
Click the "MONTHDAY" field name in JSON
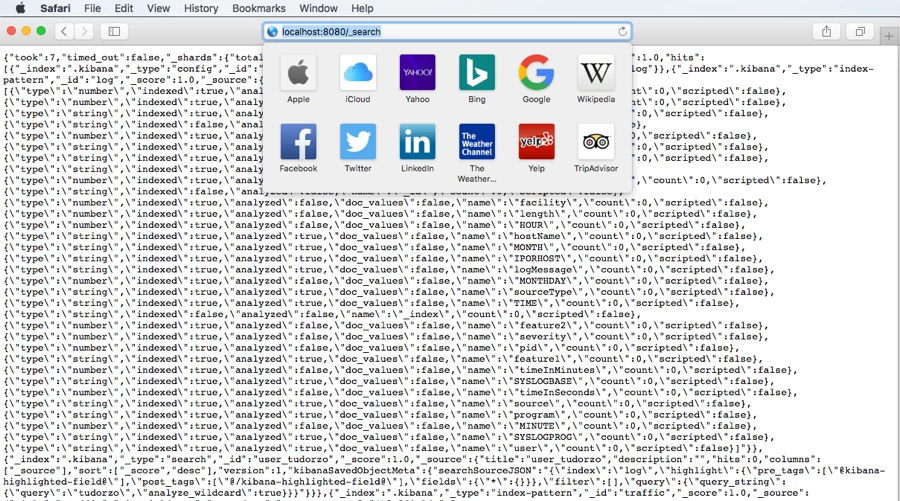pos(544,281)
